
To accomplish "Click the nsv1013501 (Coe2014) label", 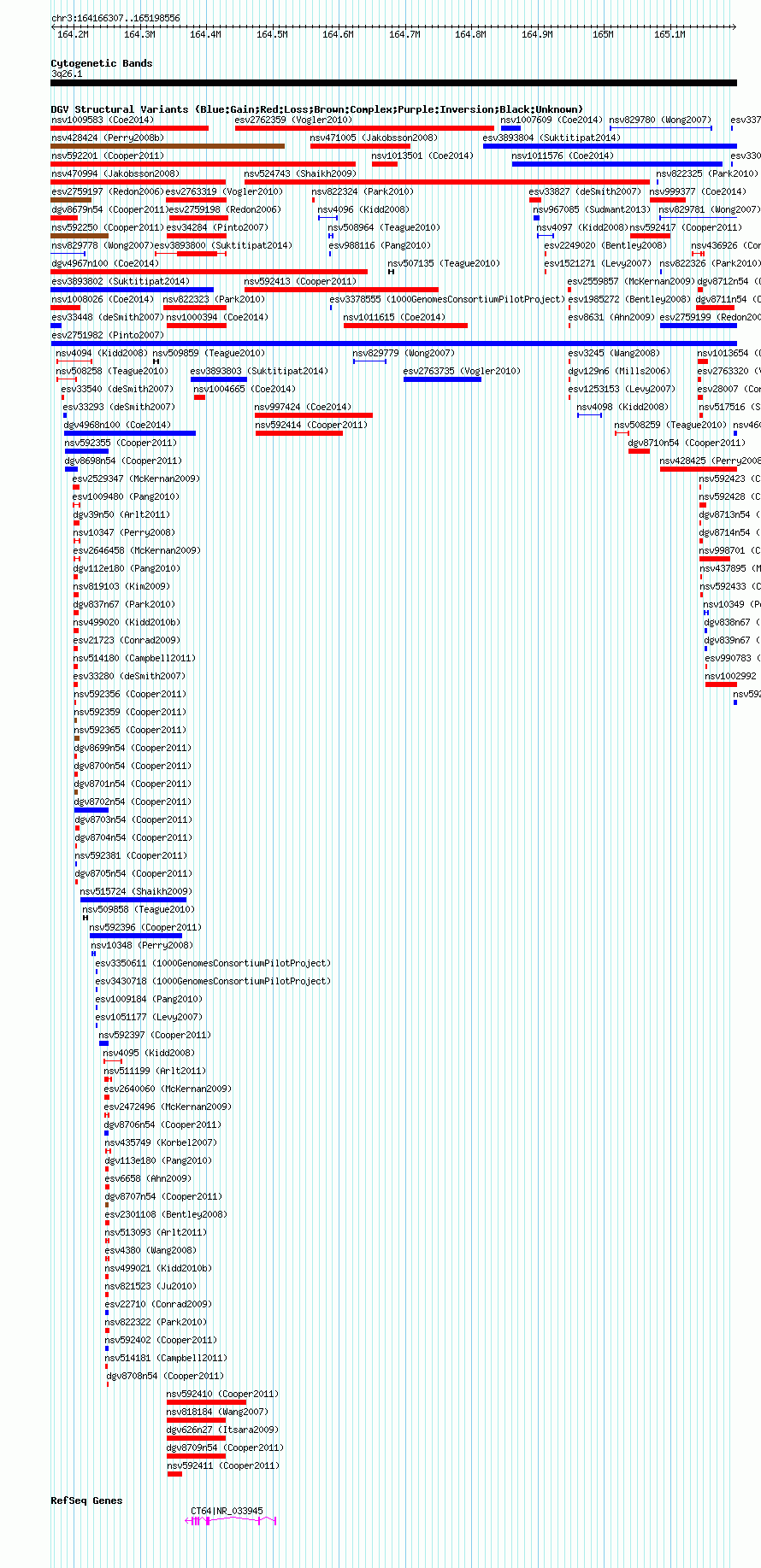I will [422, 156].
